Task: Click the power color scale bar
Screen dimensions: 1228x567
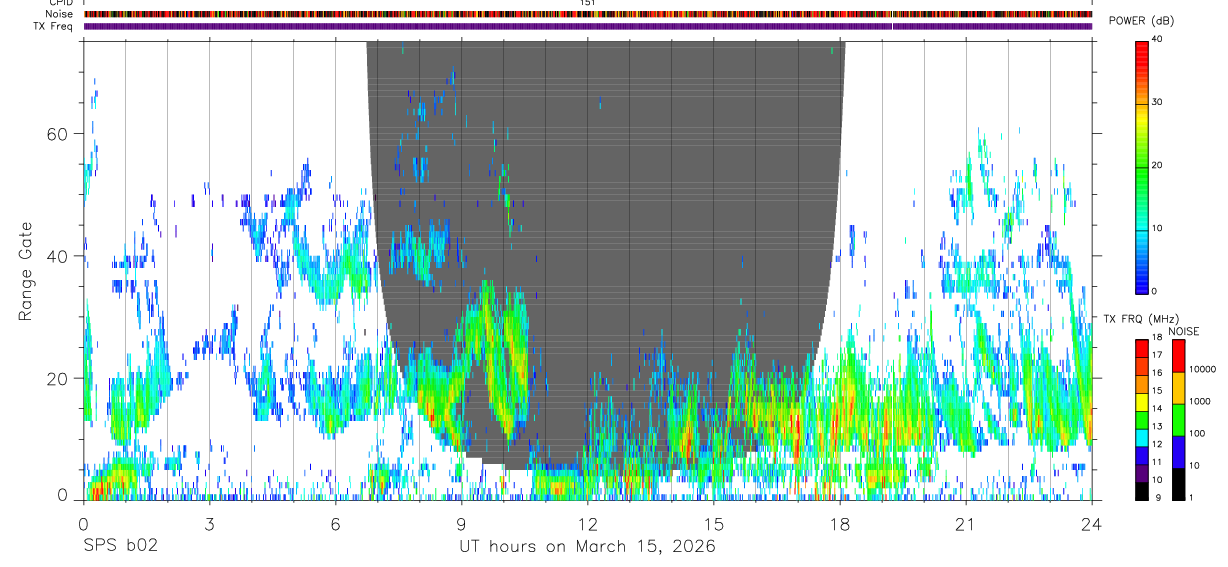Action: (1142, 166)
